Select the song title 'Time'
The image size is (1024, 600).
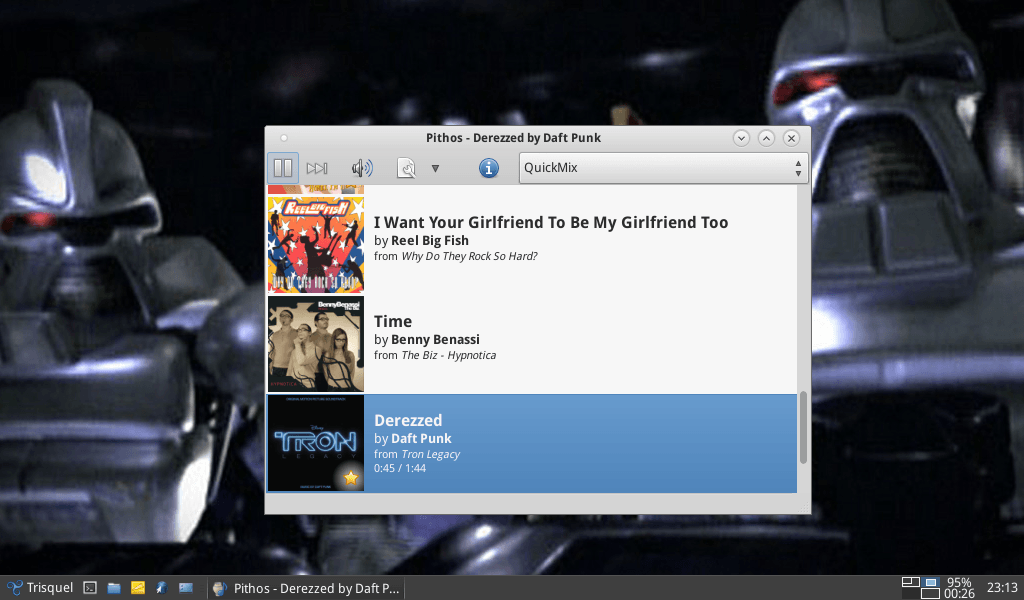(392, 321)
